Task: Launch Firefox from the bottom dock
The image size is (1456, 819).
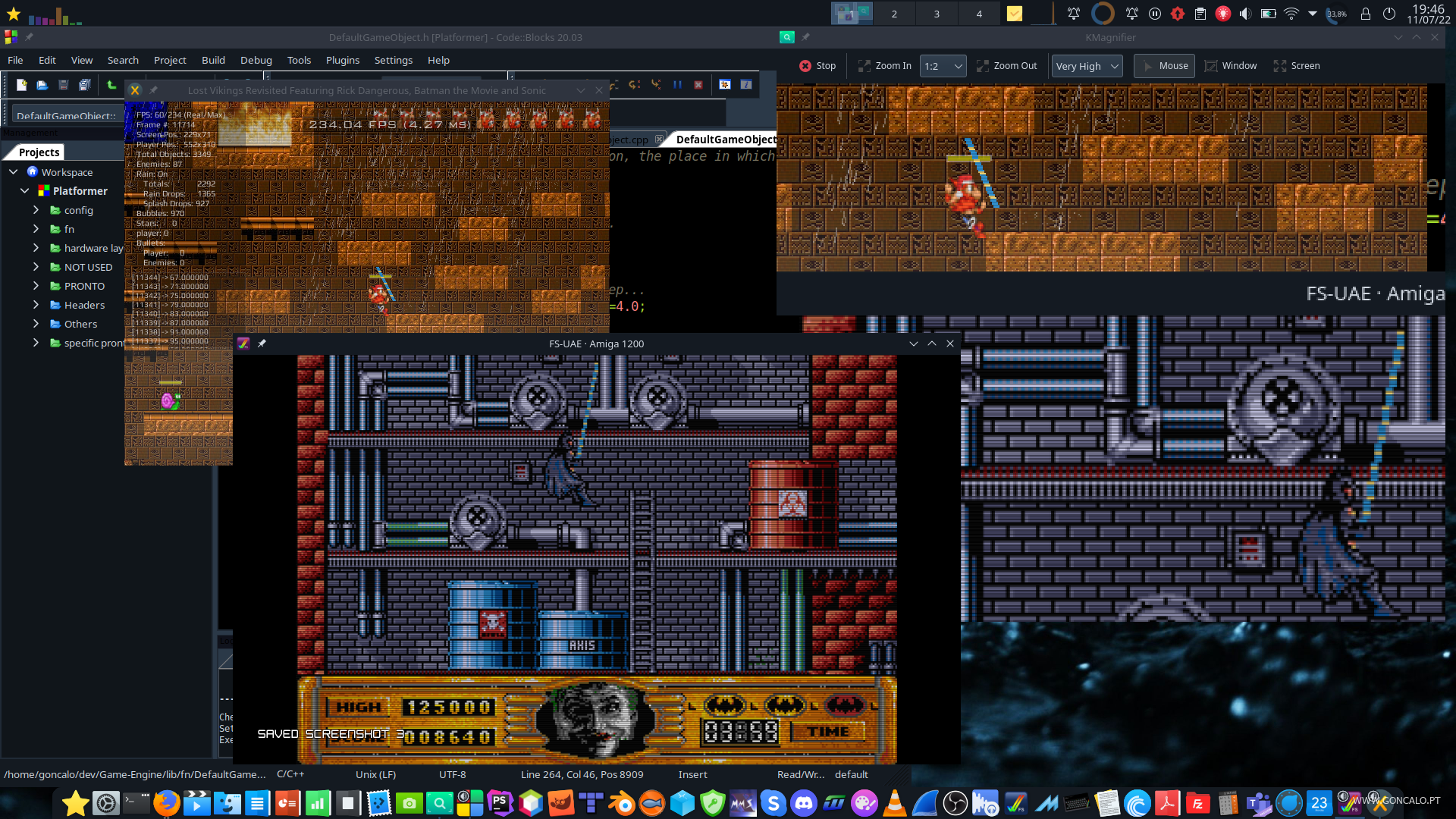Action: pyautogui.click(x=166, y=803)
